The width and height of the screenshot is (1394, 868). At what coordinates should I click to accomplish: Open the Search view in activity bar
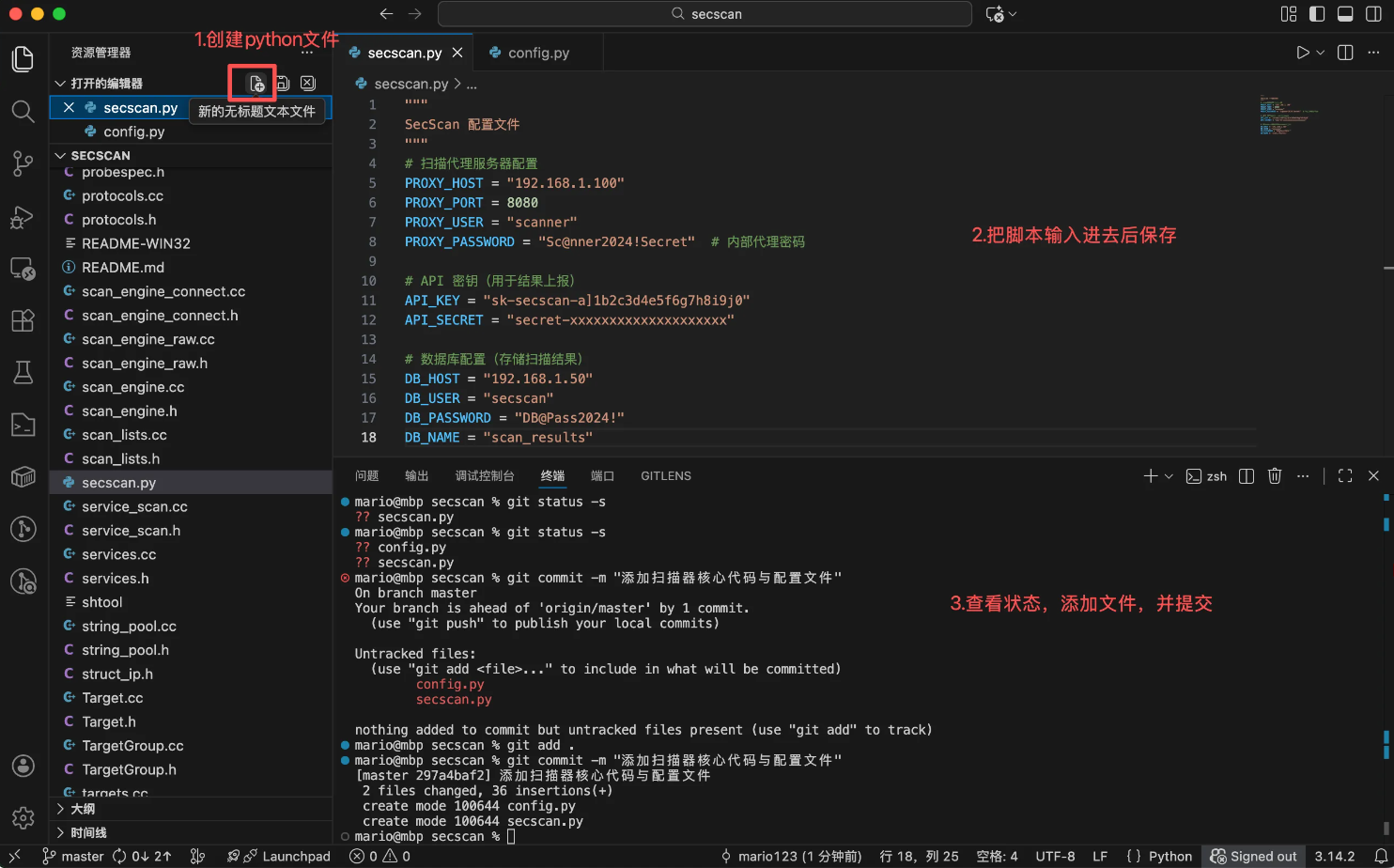[x=23, y=112]
